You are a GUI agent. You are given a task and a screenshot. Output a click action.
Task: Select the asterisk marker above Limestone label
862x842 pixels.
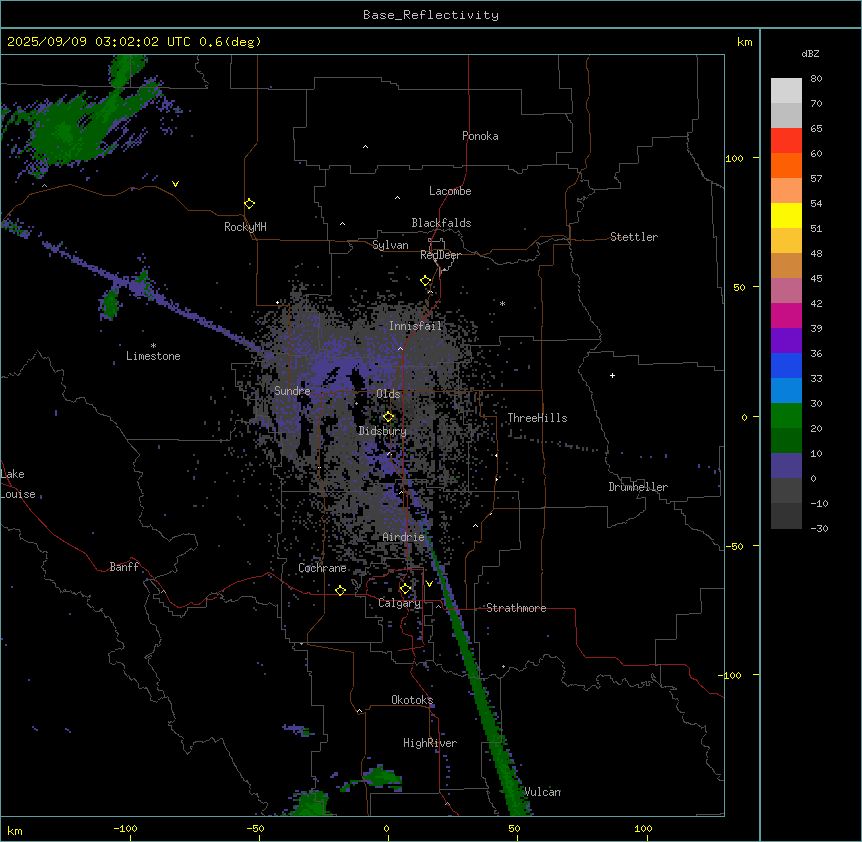[x=153, y=346]
